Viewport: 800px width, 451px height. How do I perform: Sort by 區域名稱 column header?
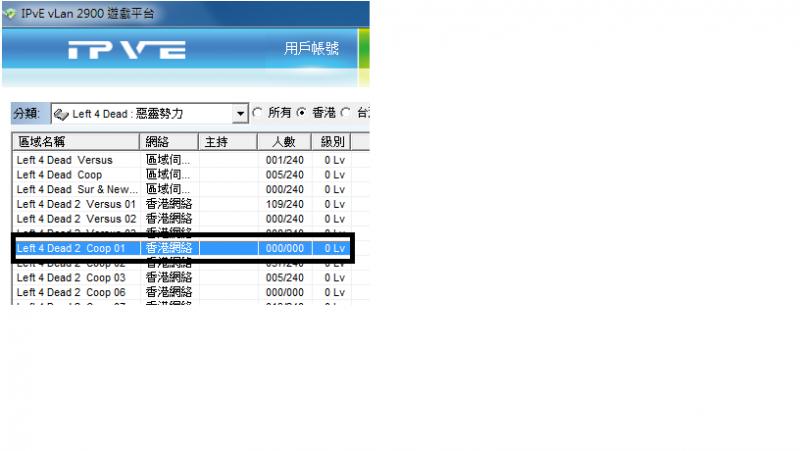click(x=76, y=141)
